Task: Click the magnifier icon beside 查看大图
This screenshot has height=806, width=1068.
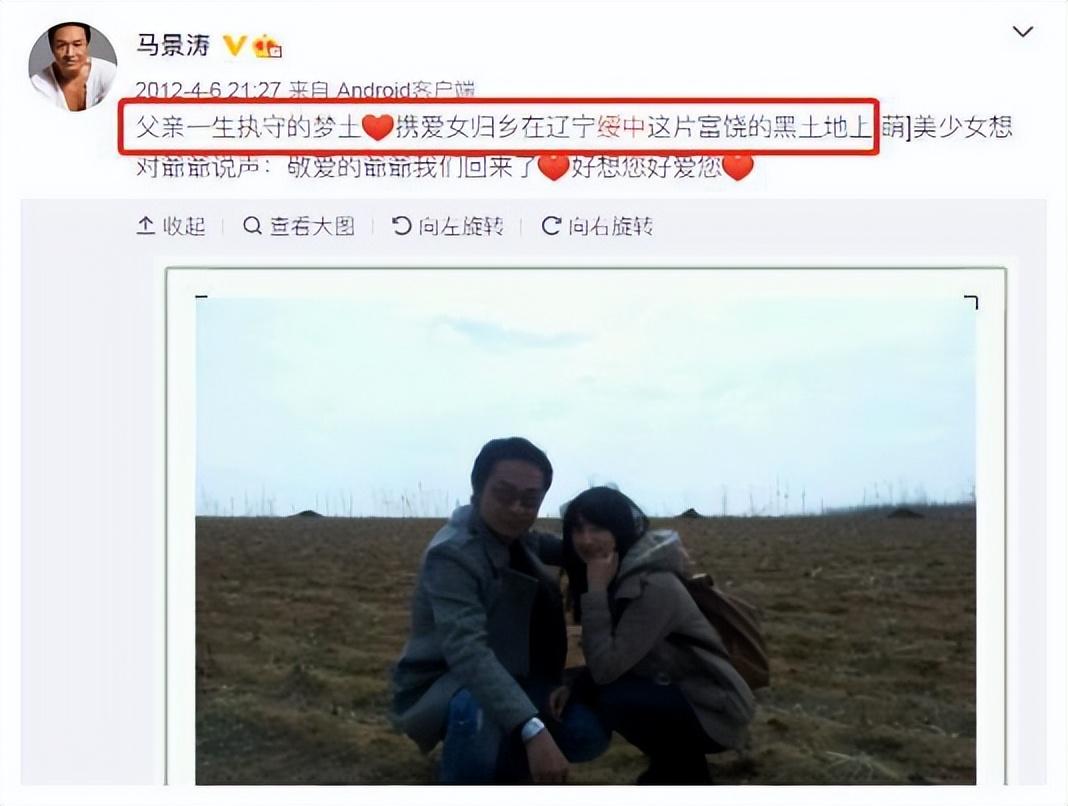Action: point(252,226)
